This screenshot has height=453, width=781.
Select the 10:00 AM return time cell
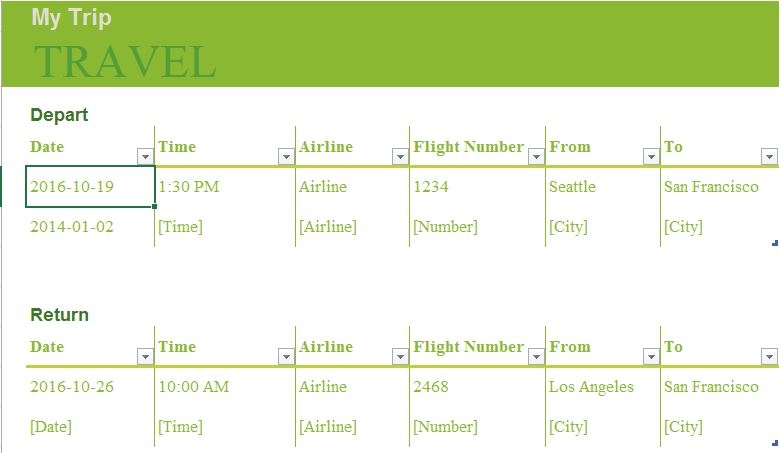point(224,387)
